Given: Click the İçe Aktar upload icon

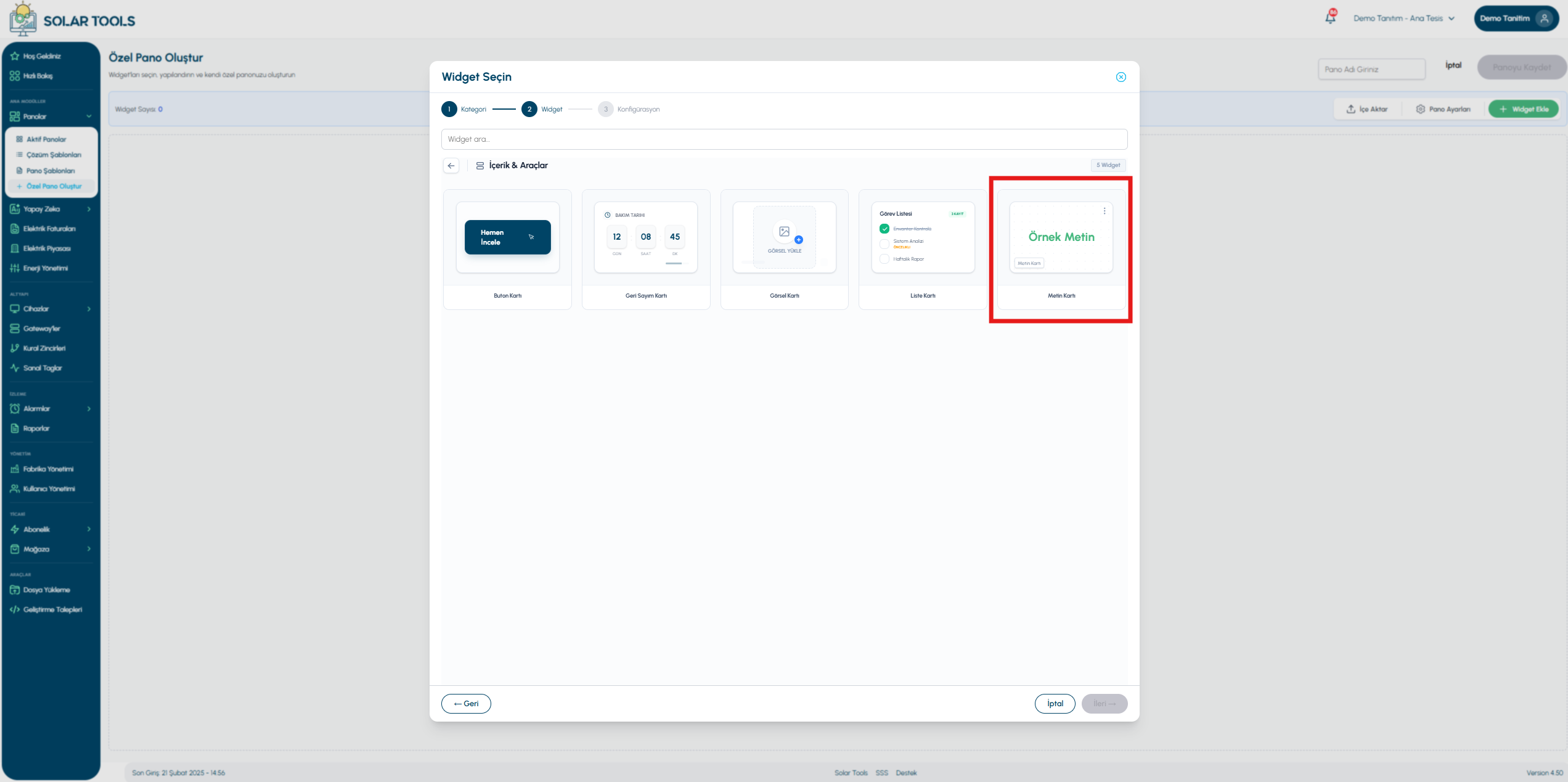Looking at the screenshot, I should (x=1350, y=109).
